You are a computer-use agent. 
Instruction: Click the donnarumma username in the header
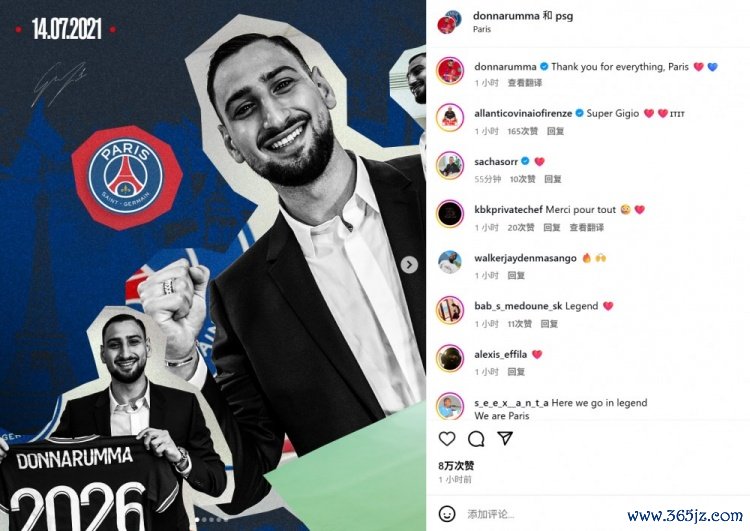point(506,16)
